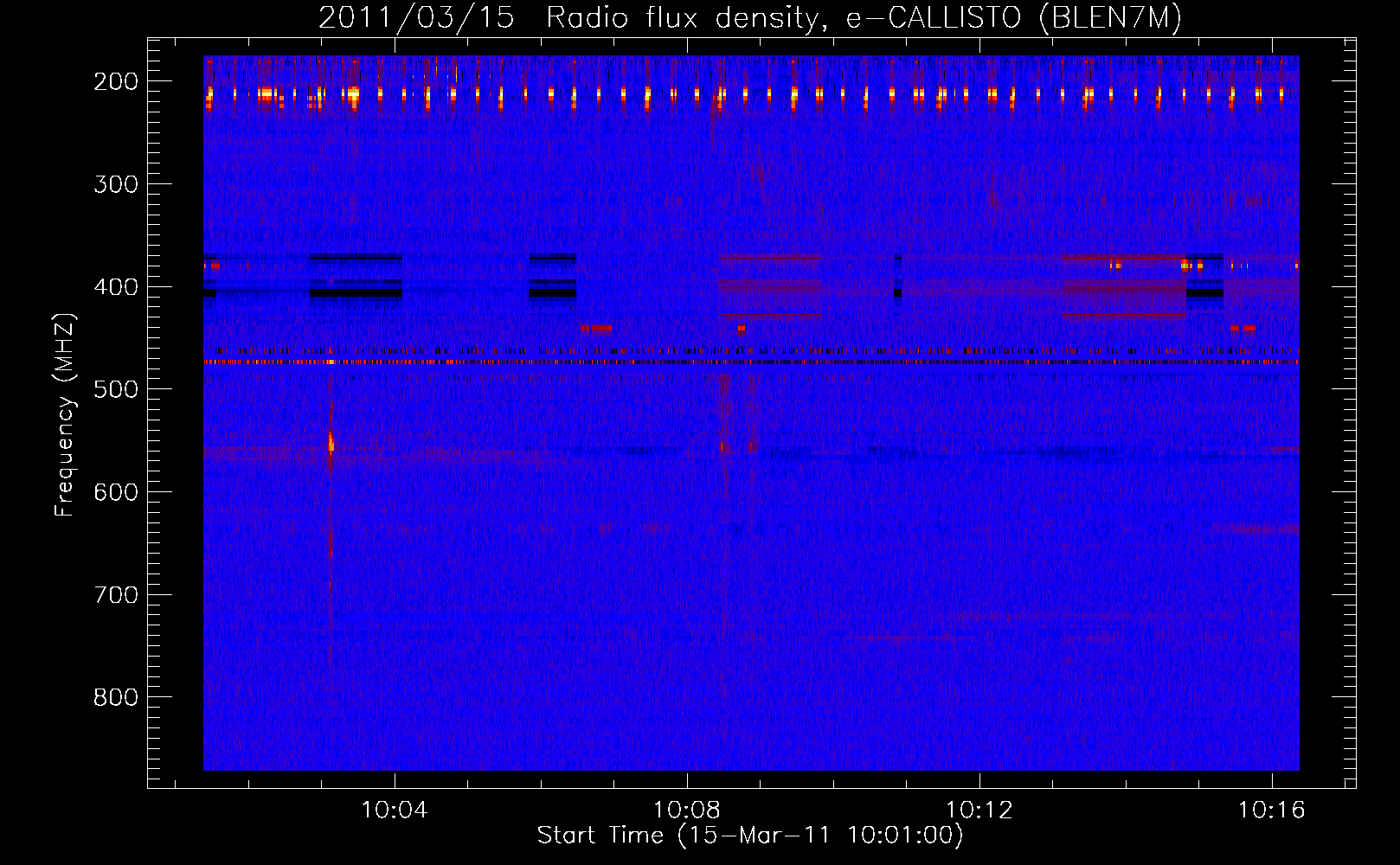This screenshot has height=865, width=1400.
Task: Click the 10:12 time tick label
Action: 979,811
